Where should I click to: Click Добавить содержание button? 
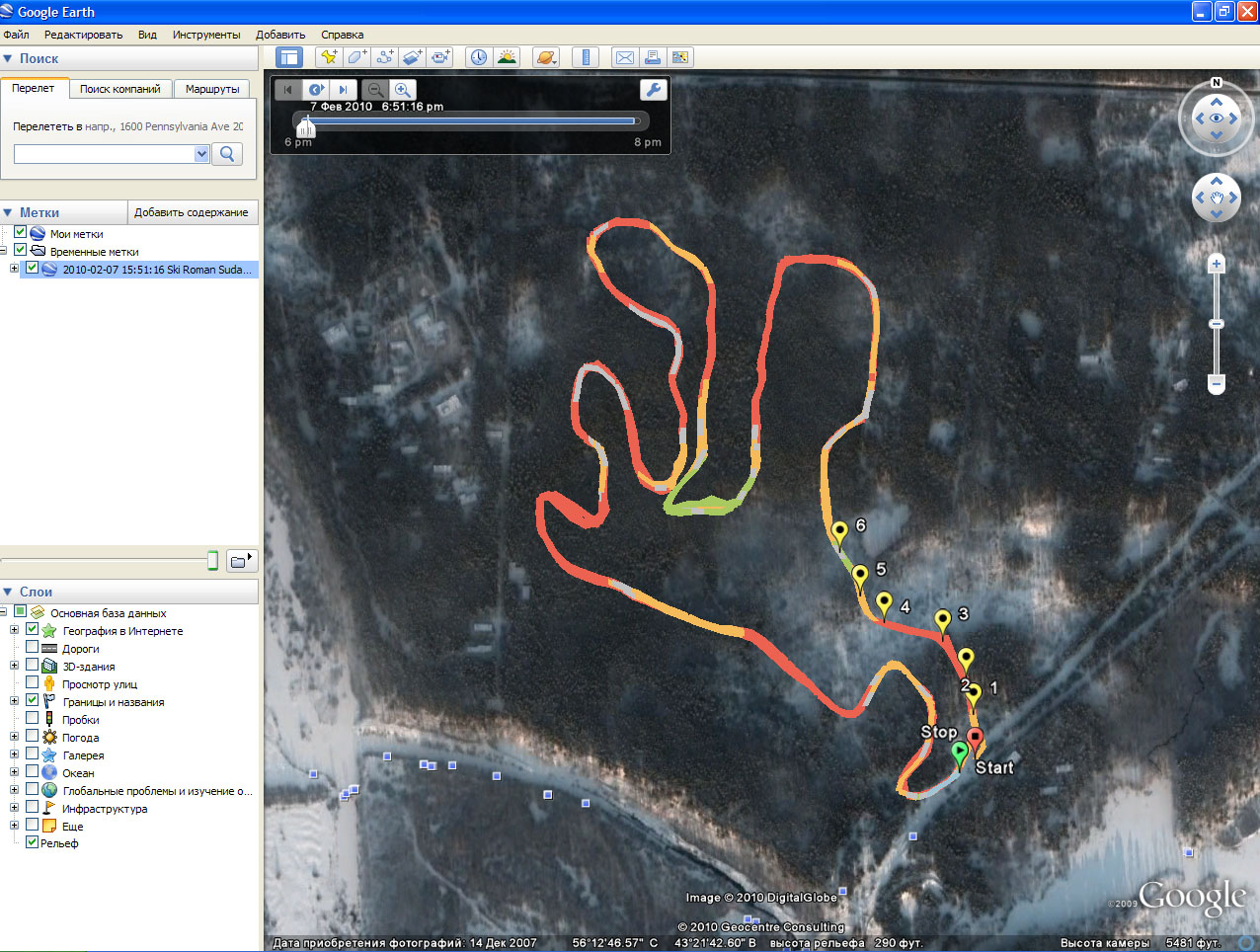click(192, 212)
